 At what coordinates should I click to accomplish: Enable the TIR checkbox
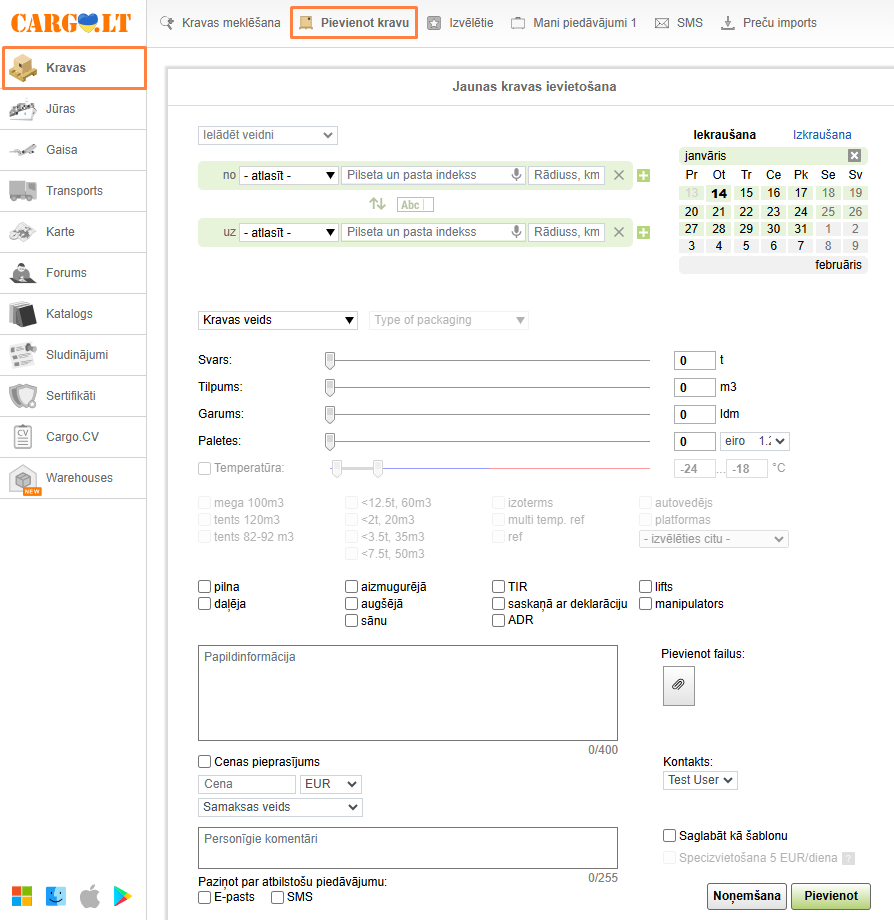(499, 587)
